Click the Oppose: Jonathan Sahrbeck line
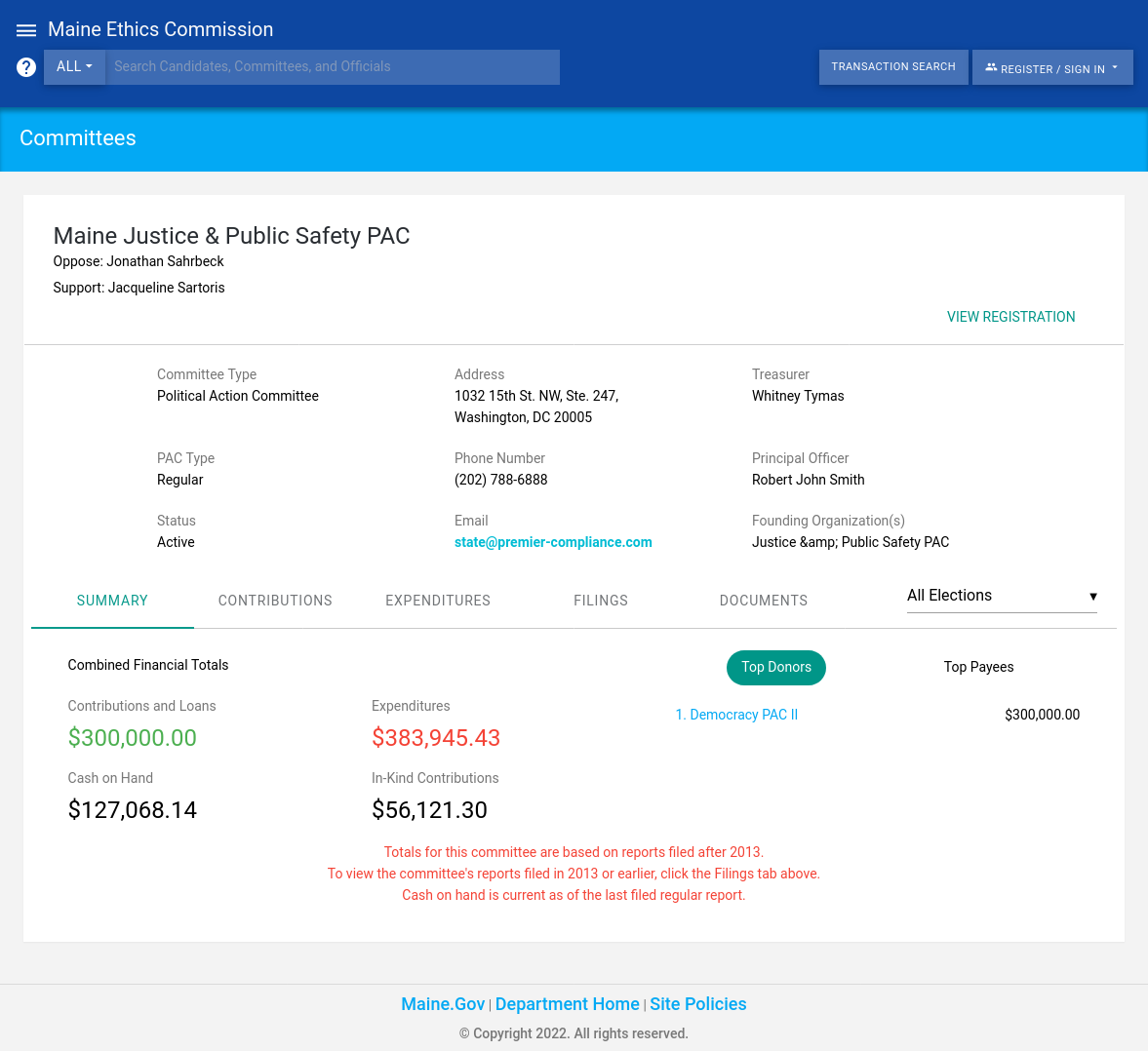 click(139, 261)
